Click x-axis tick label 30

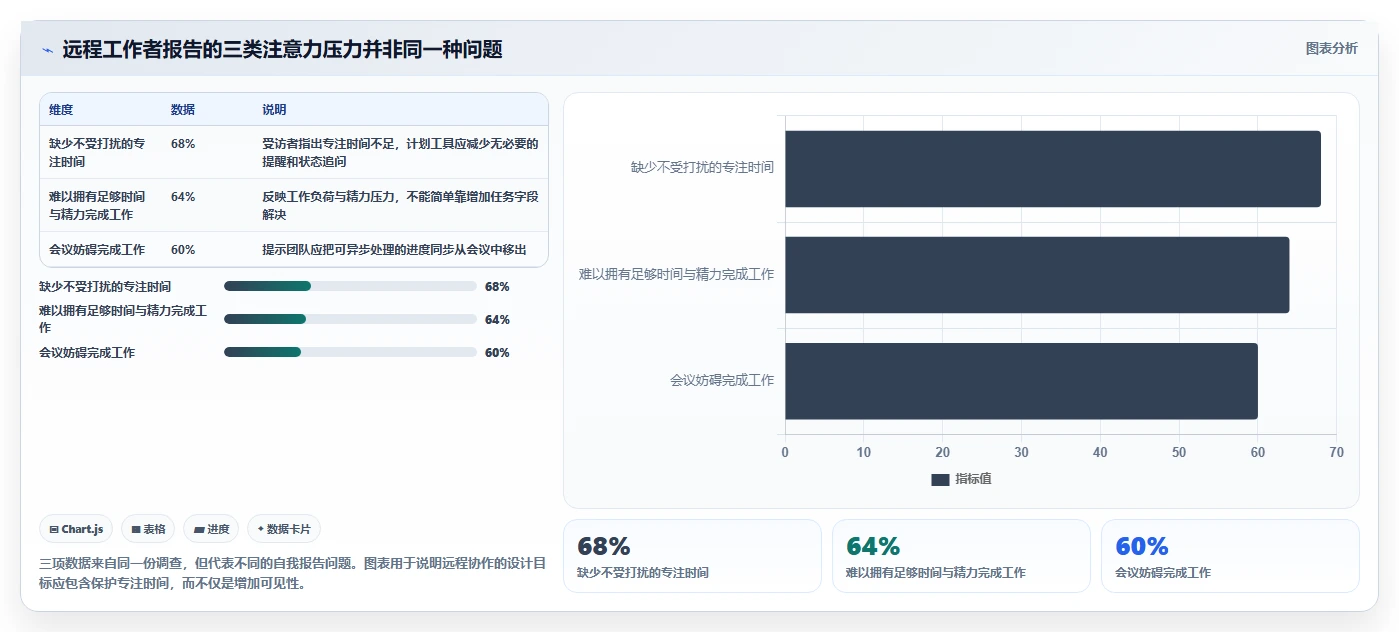coord(1021,453)
